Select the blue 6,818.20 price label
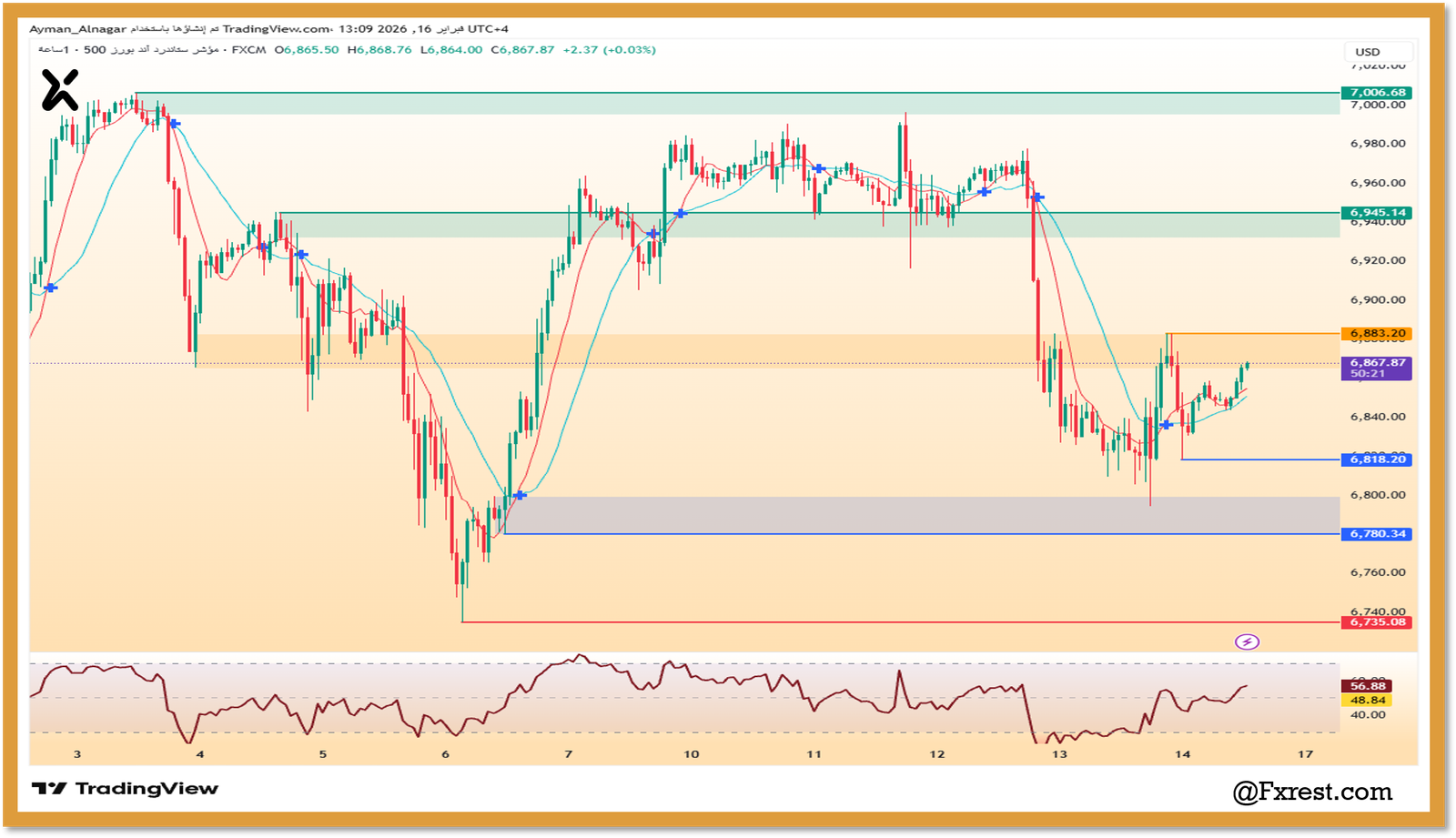Image resolution: width=1456 pixels, height=838 pixels. point(1377,459)
